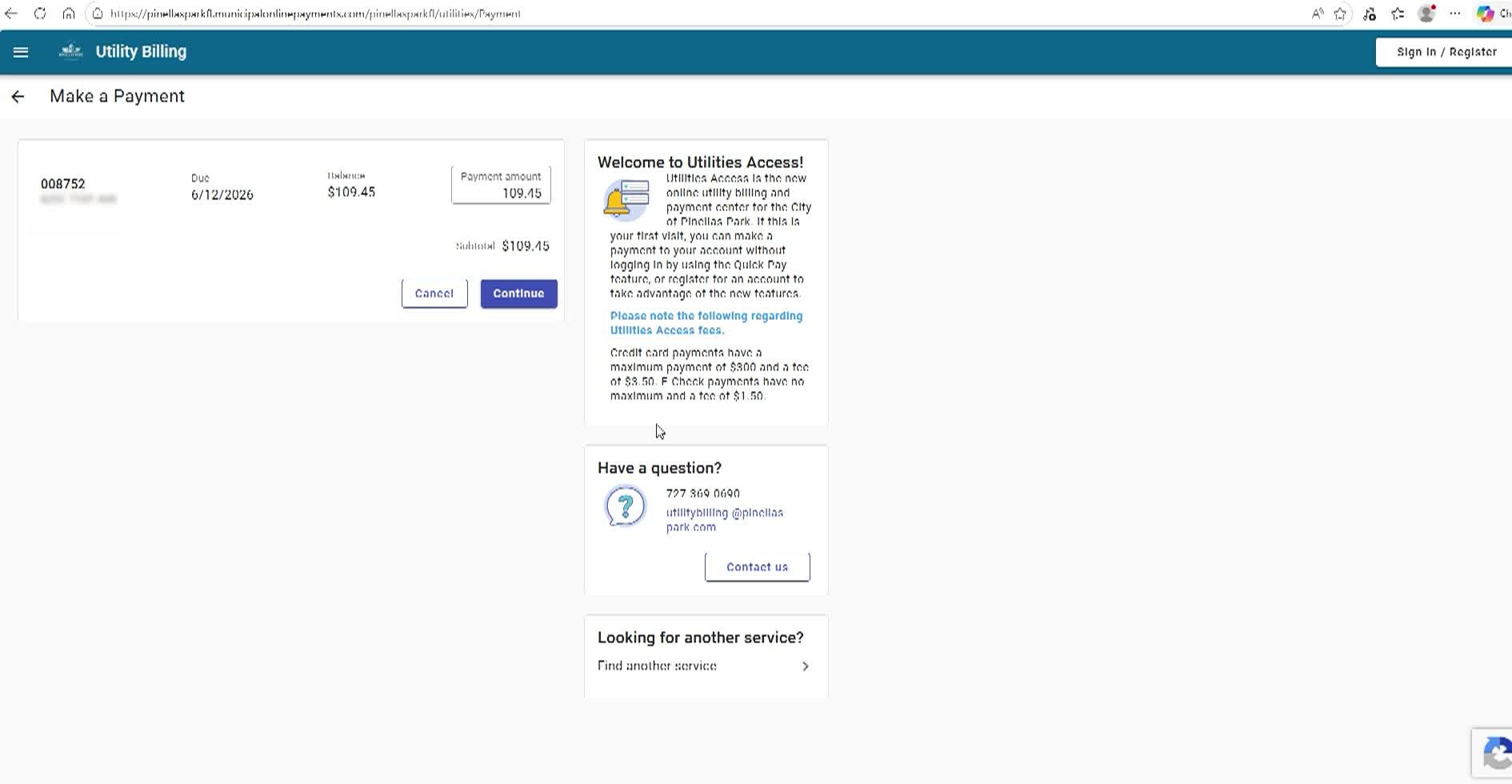Cancel the payment
1512x784 pixels.
tap(434, 294)
